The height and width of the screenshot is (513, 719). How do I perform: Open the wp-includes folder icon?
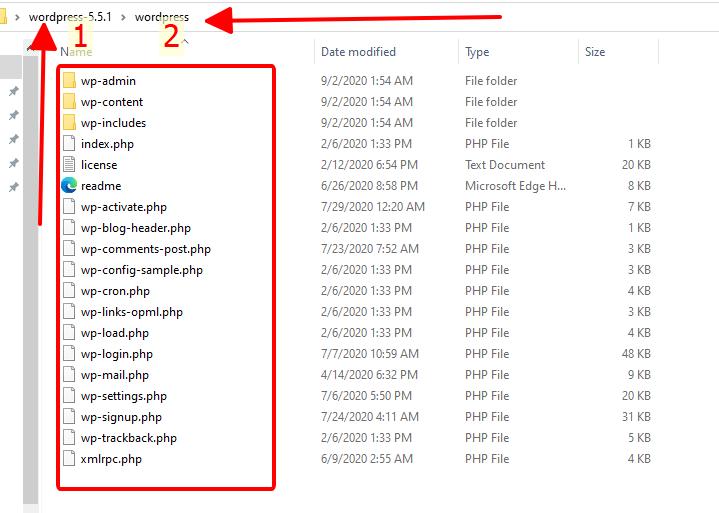tap(69, 122)
